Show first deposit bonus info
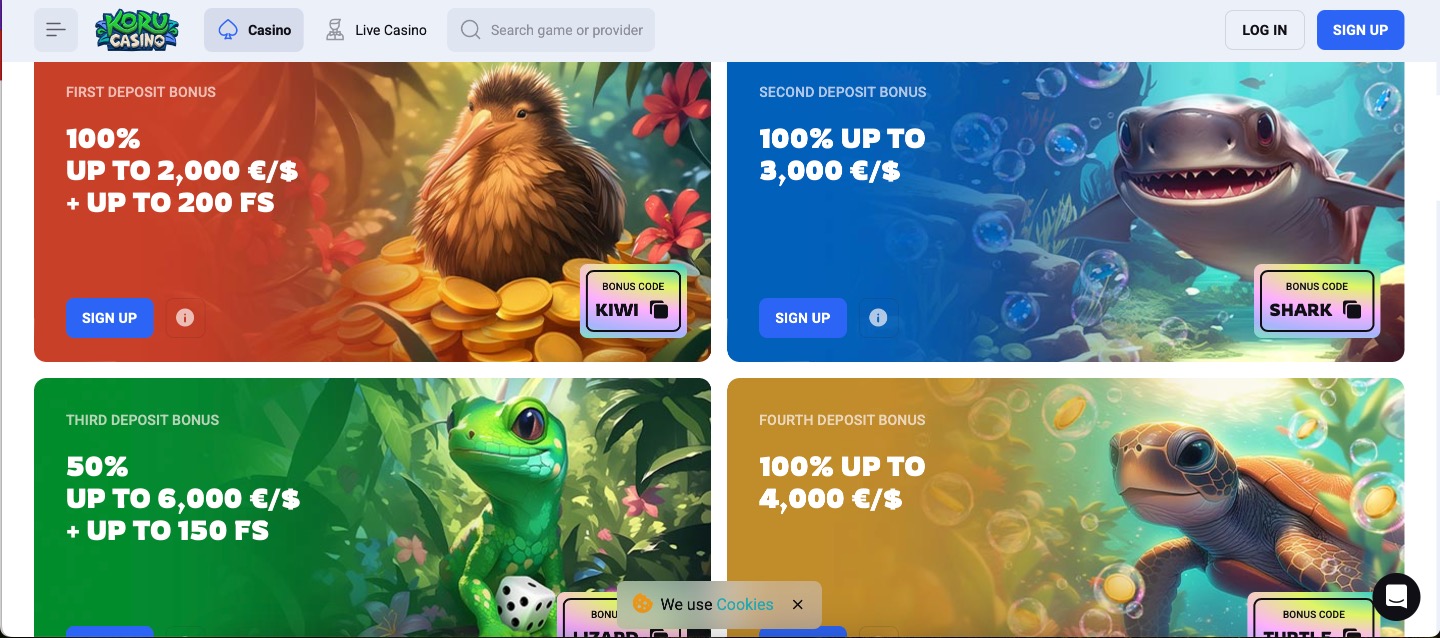This screenshot has width=1440, height=638. pyautogui.click(x=185, y=318)
